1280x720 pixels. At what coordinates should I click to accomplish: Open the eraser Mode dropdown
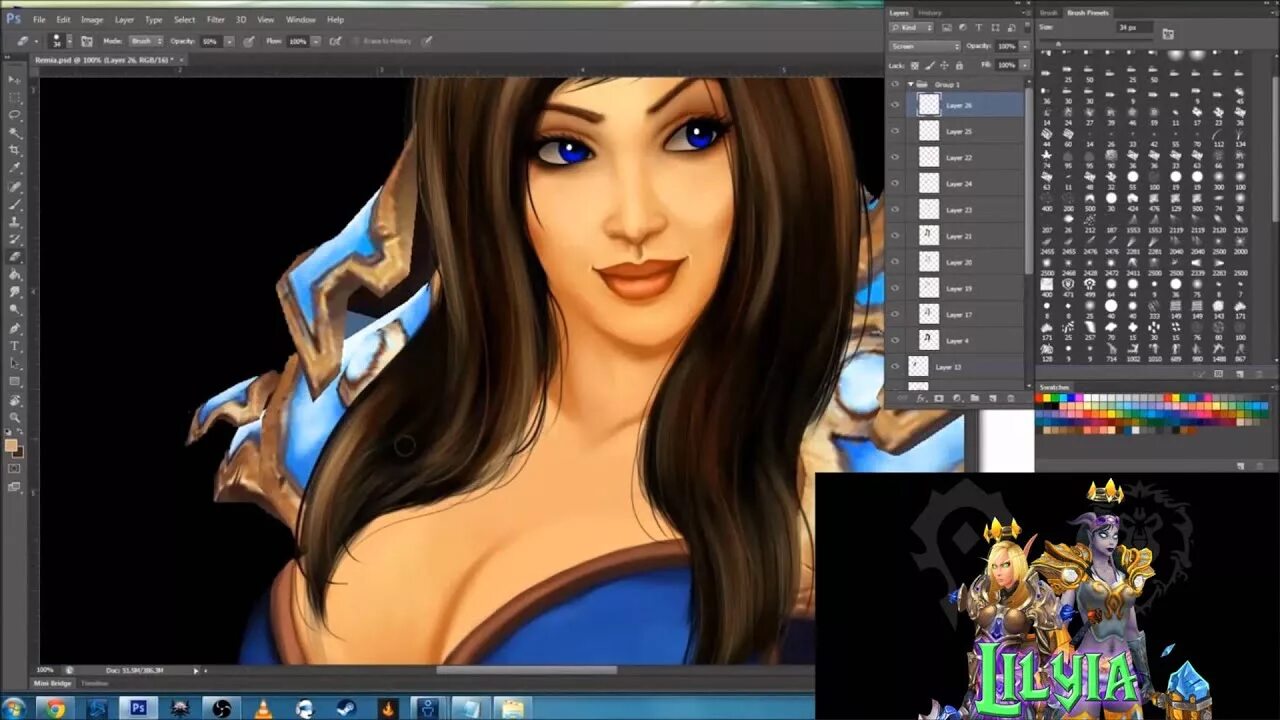[x=147, y=41]
